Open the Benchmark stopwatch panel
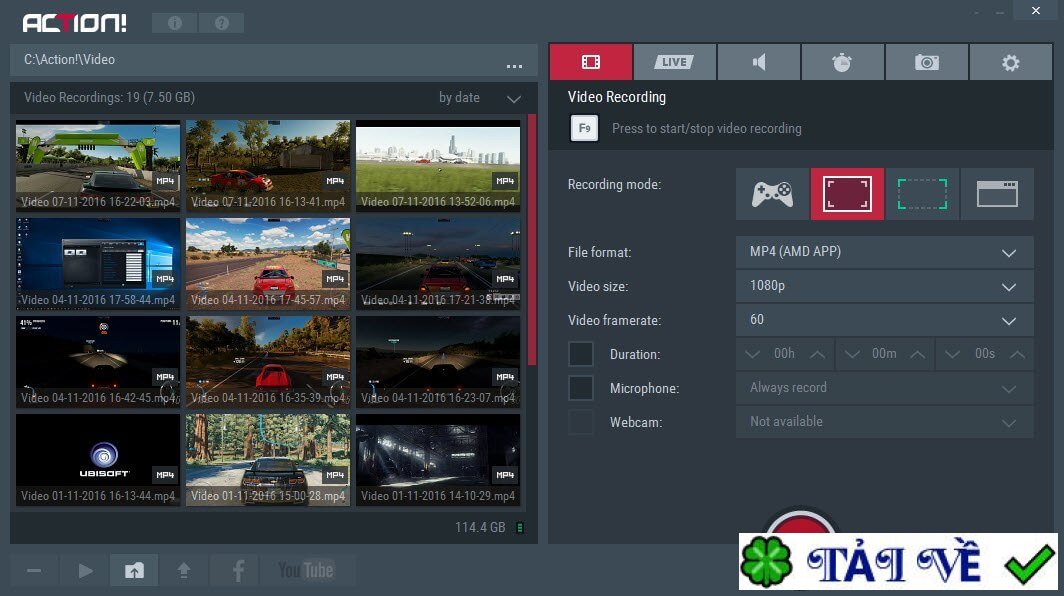The width and height of the screenshot is (1064, 596). pos(843,61)
